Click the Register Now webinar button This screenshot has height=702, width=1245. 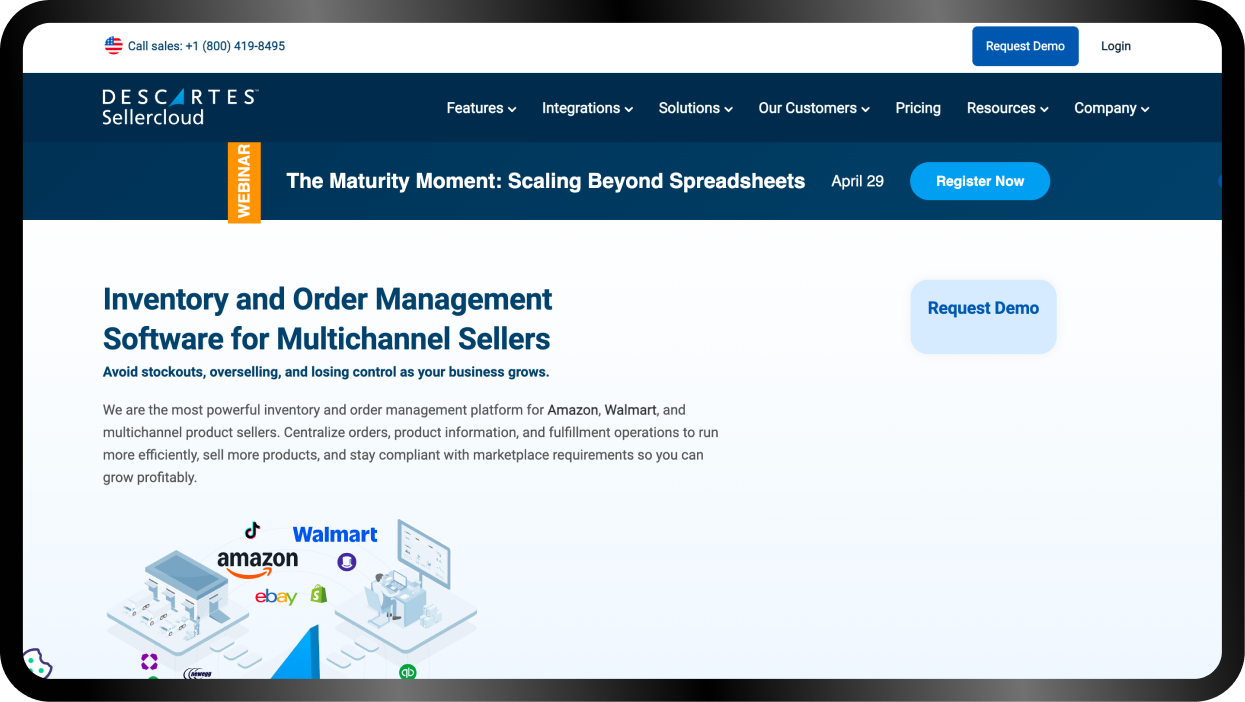980,181
